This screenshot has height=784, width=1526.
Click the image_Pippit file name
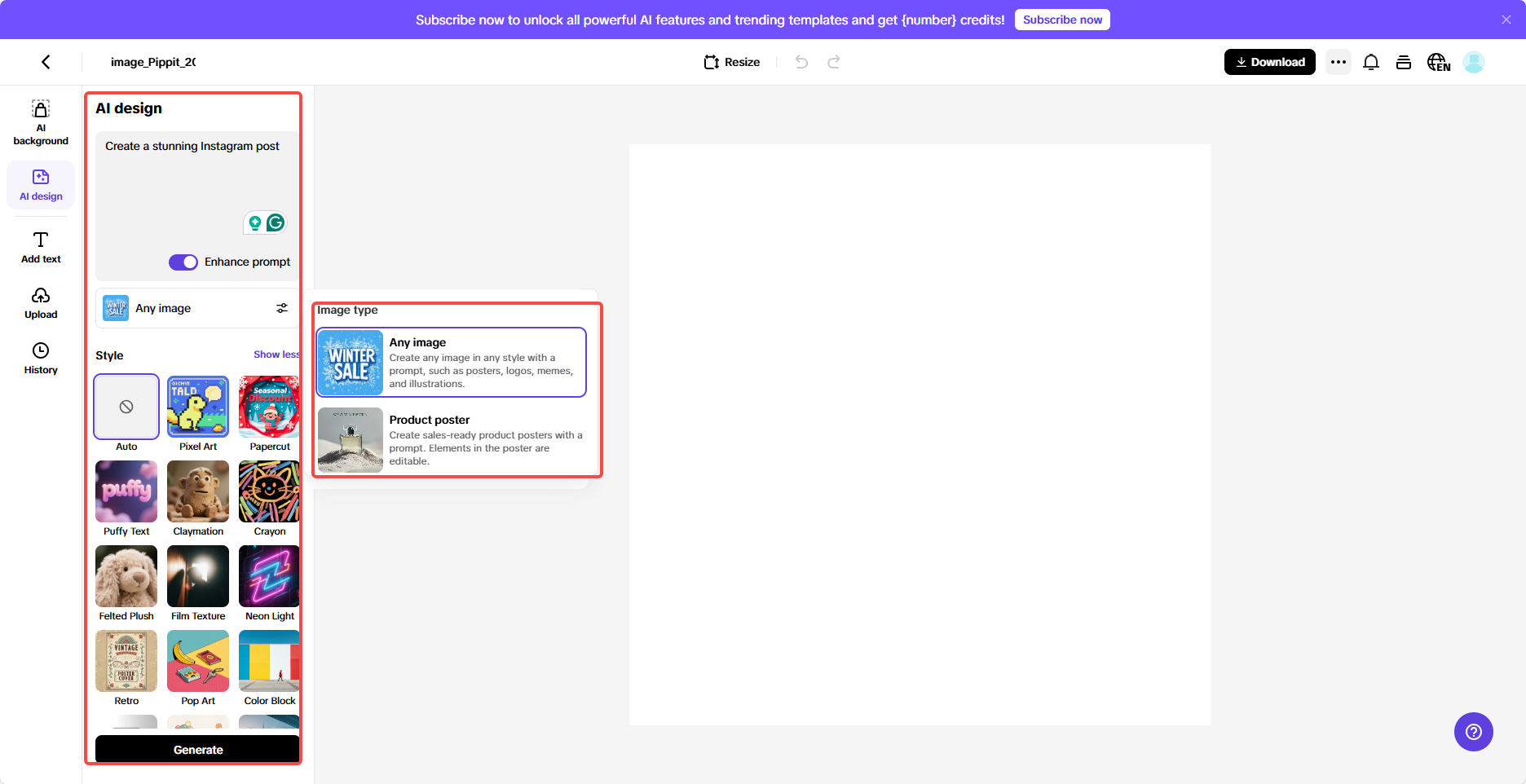coord(153,62)
